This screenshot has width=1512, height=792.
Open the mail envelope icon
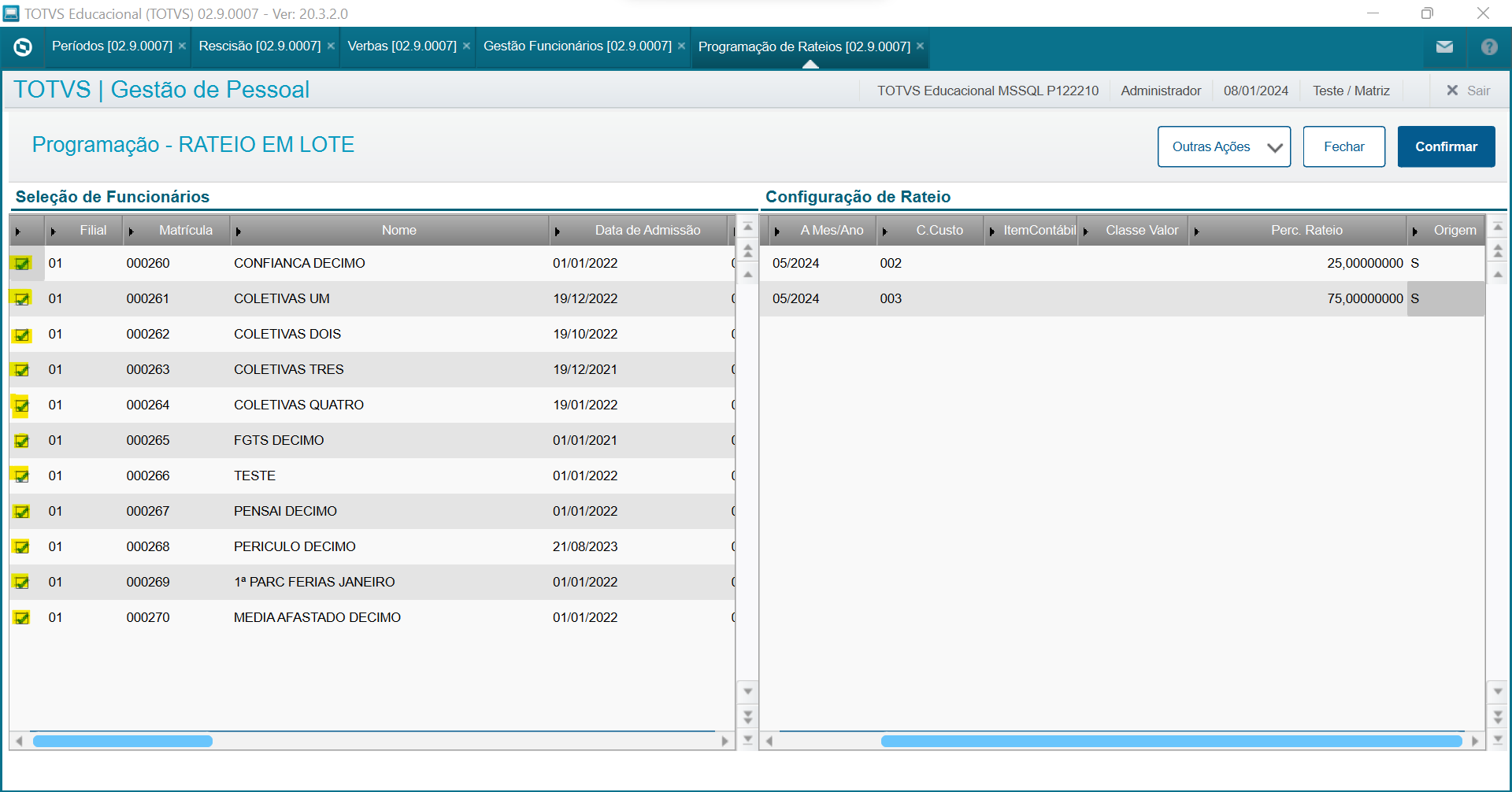(x=1444, y=47)
